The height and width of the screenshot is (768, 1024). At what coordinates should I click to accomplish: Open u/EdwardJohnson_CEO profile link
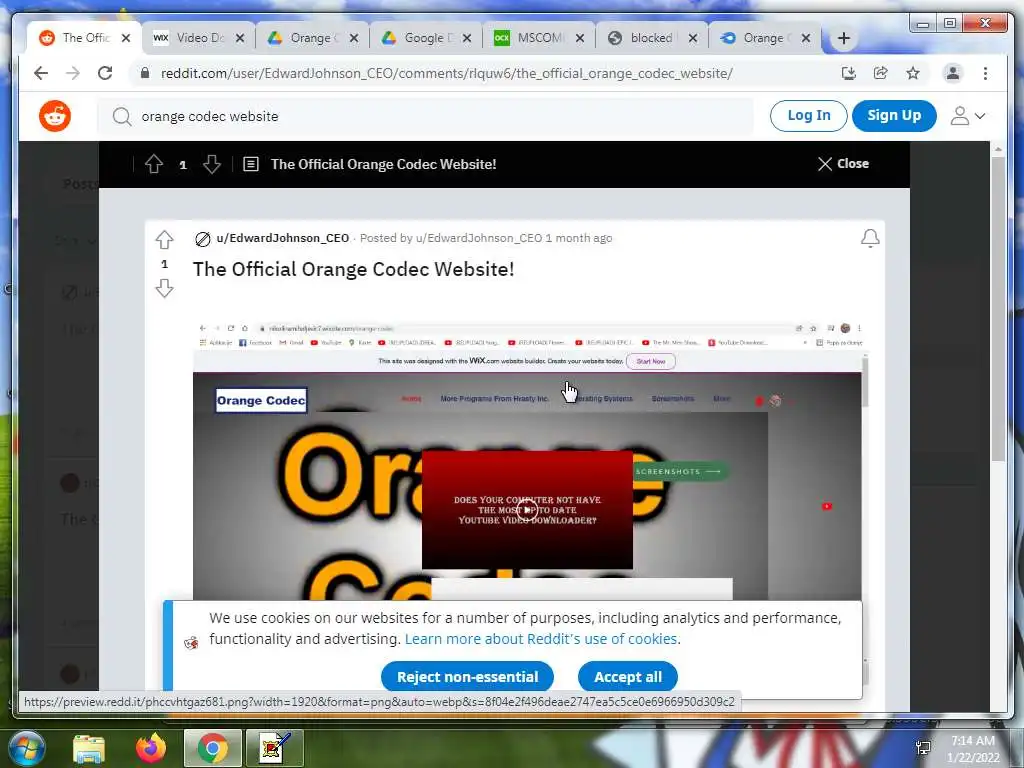[283, 238]
